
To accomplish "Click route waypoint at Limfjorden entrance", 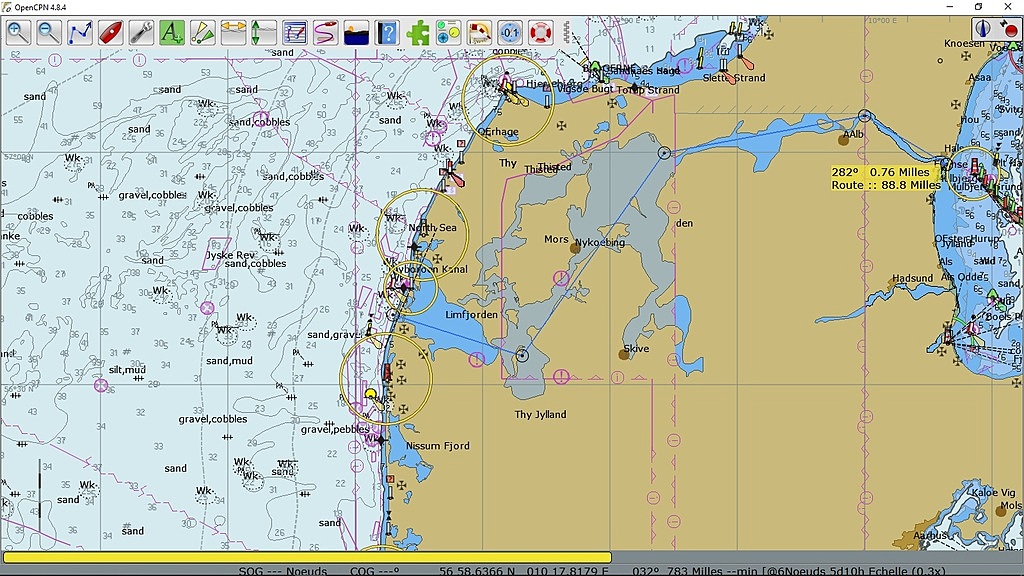I will click(392, 315).
